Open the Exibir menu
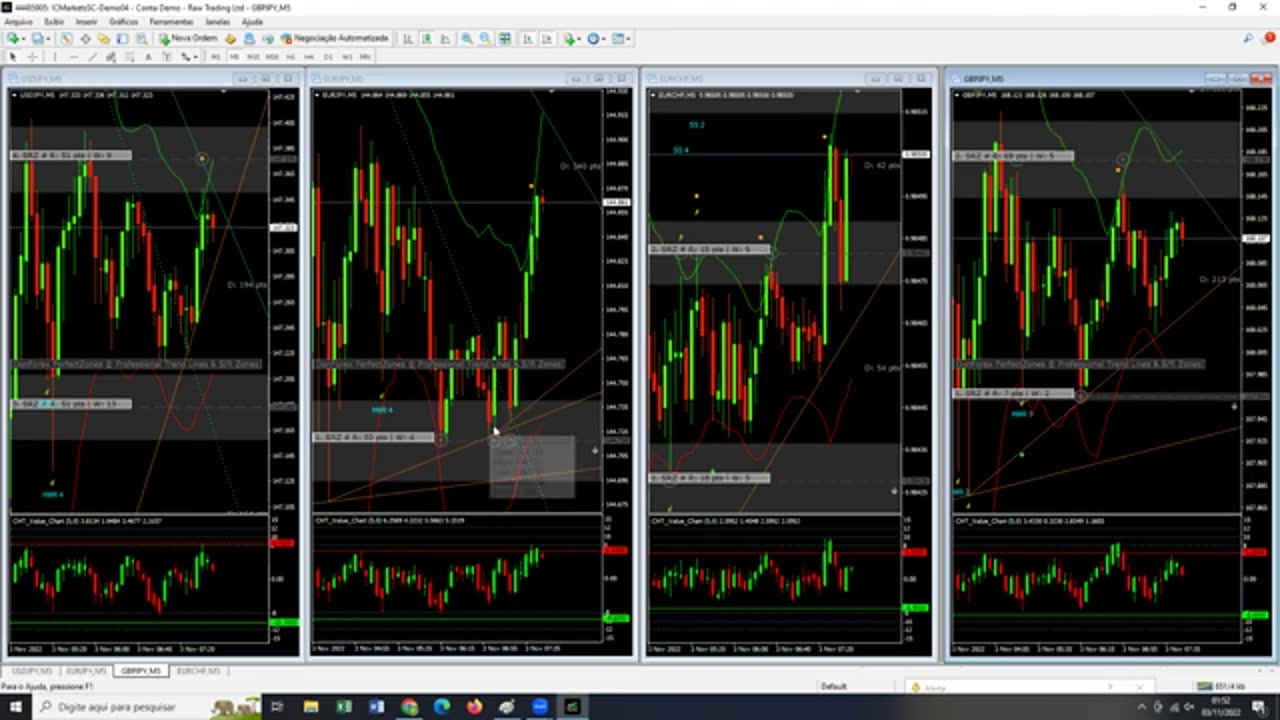1280x720 pixels. click(x=54, y=21)
